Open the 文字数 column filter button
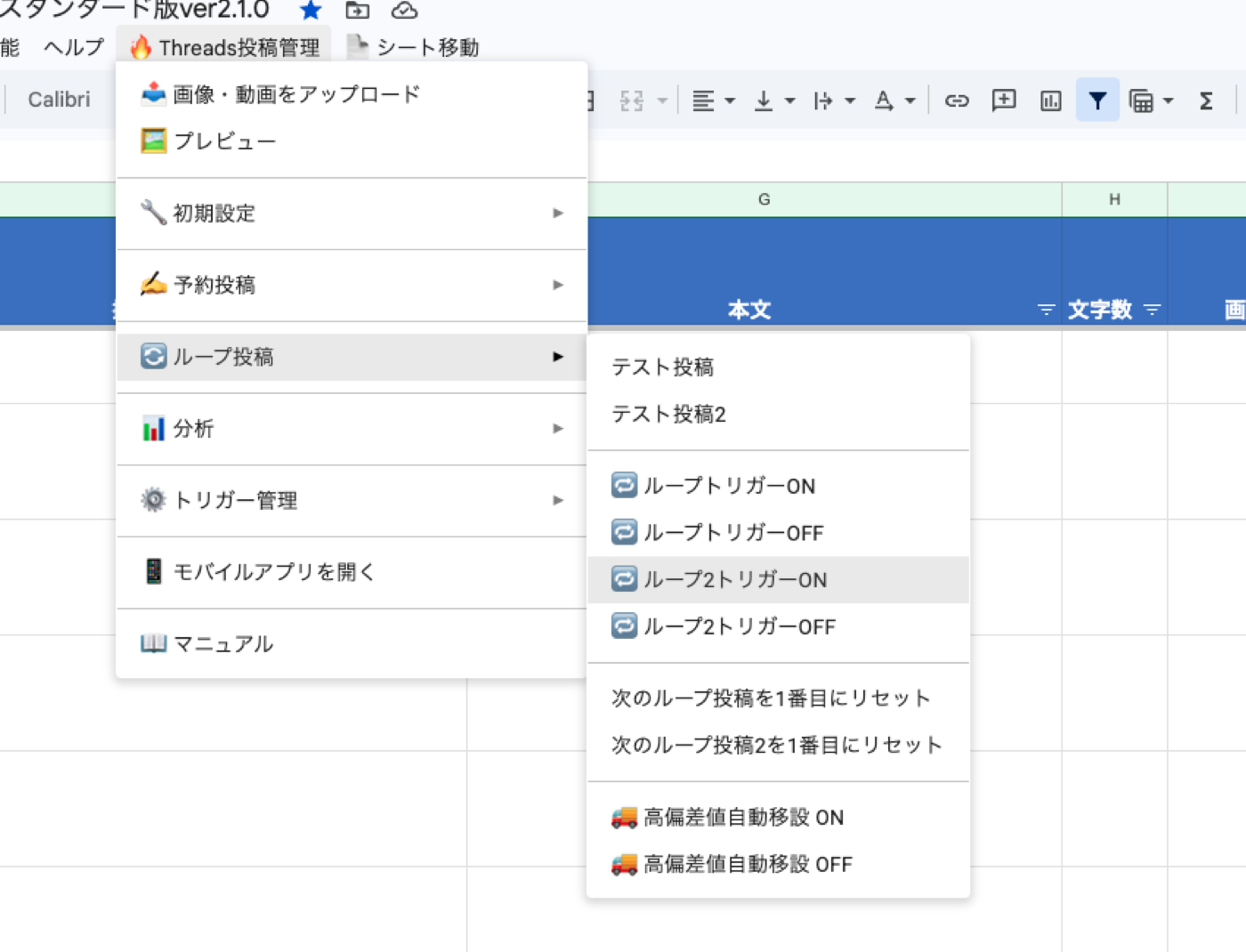1246x952 pixels. (1153, 310)
